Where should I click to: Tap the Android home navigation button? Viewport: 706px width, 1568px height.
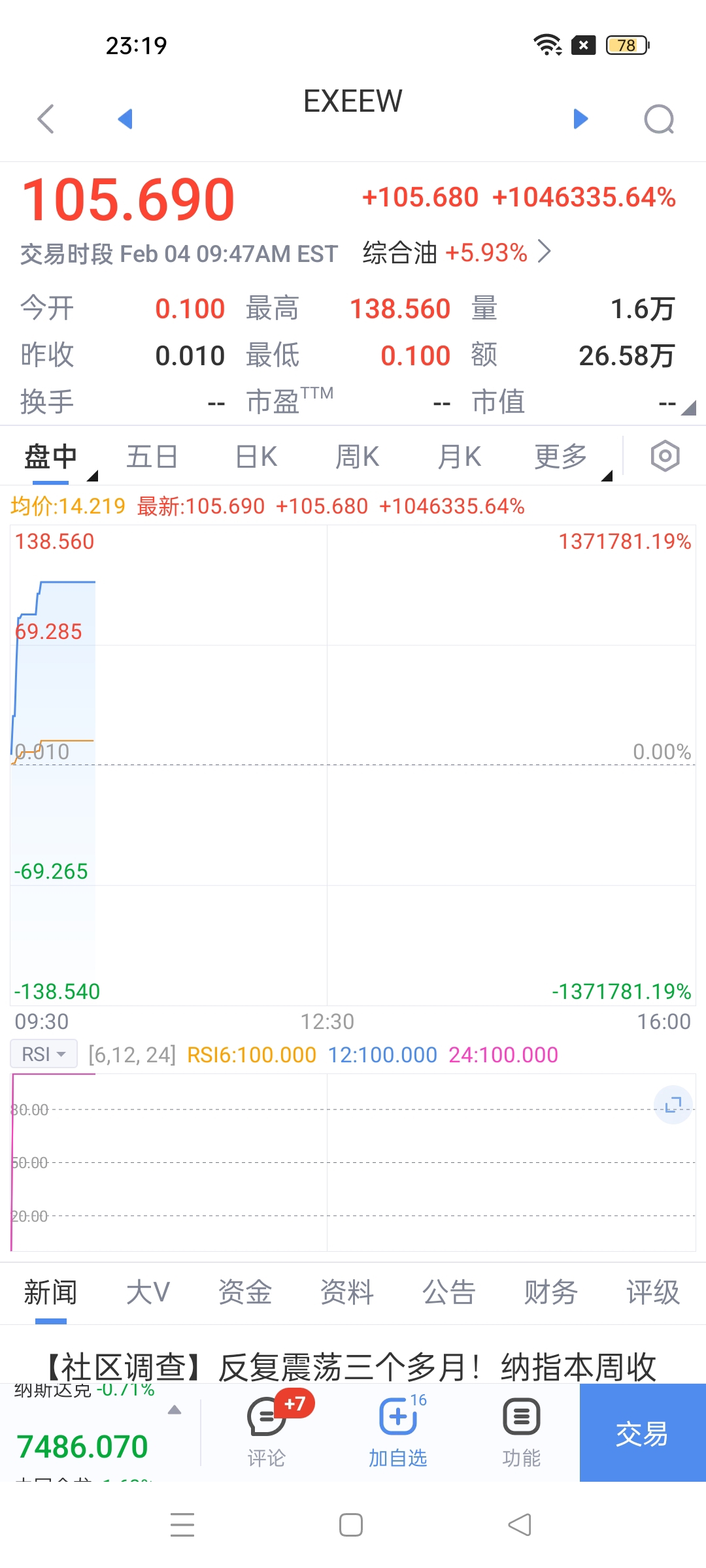point(351,1526)
